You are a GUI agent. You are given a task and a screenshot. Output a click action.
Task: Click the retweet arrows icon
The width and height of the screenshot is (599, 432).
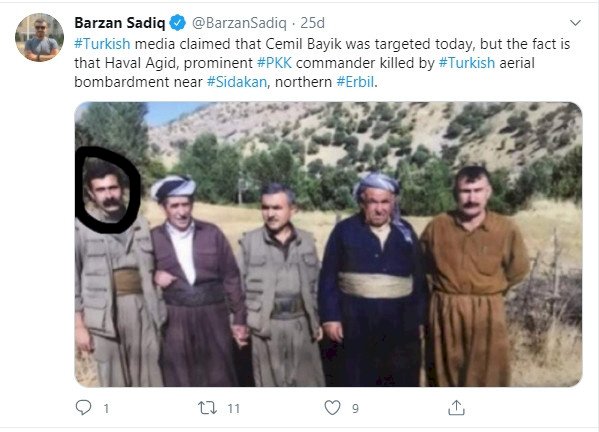(207, 408)
